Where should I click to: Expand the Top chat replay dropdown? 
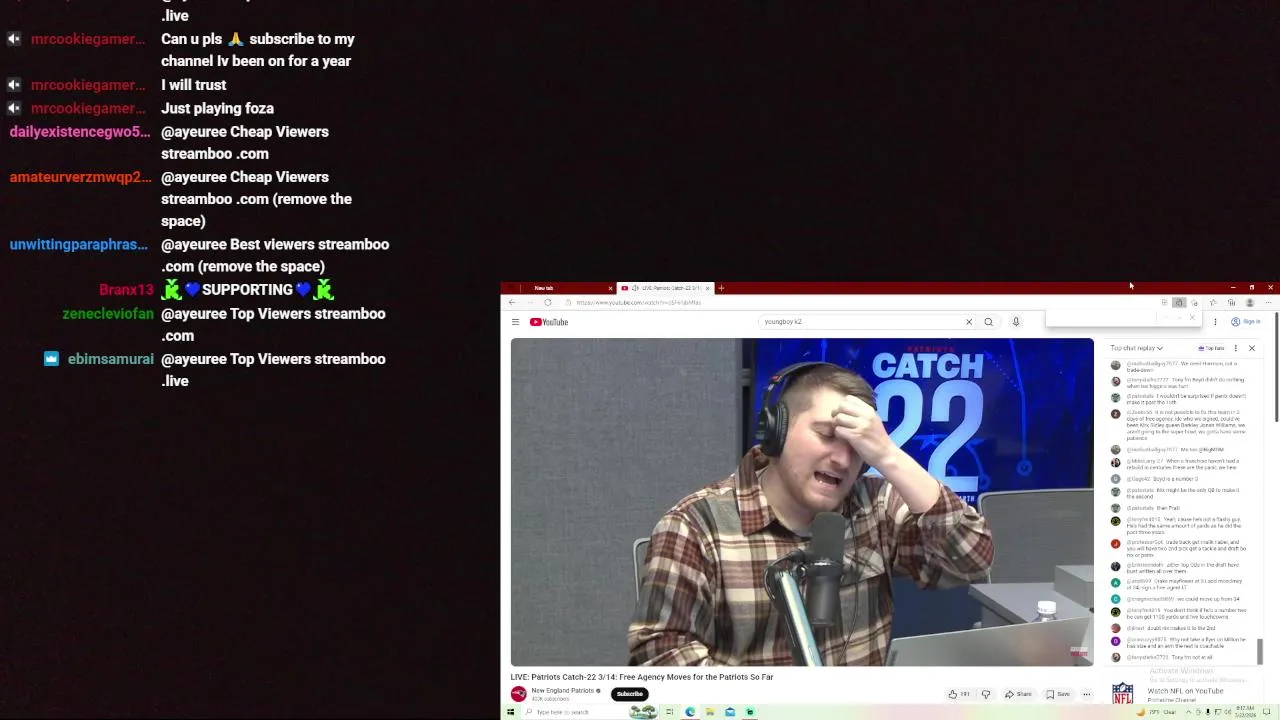tap(1136, 348)
